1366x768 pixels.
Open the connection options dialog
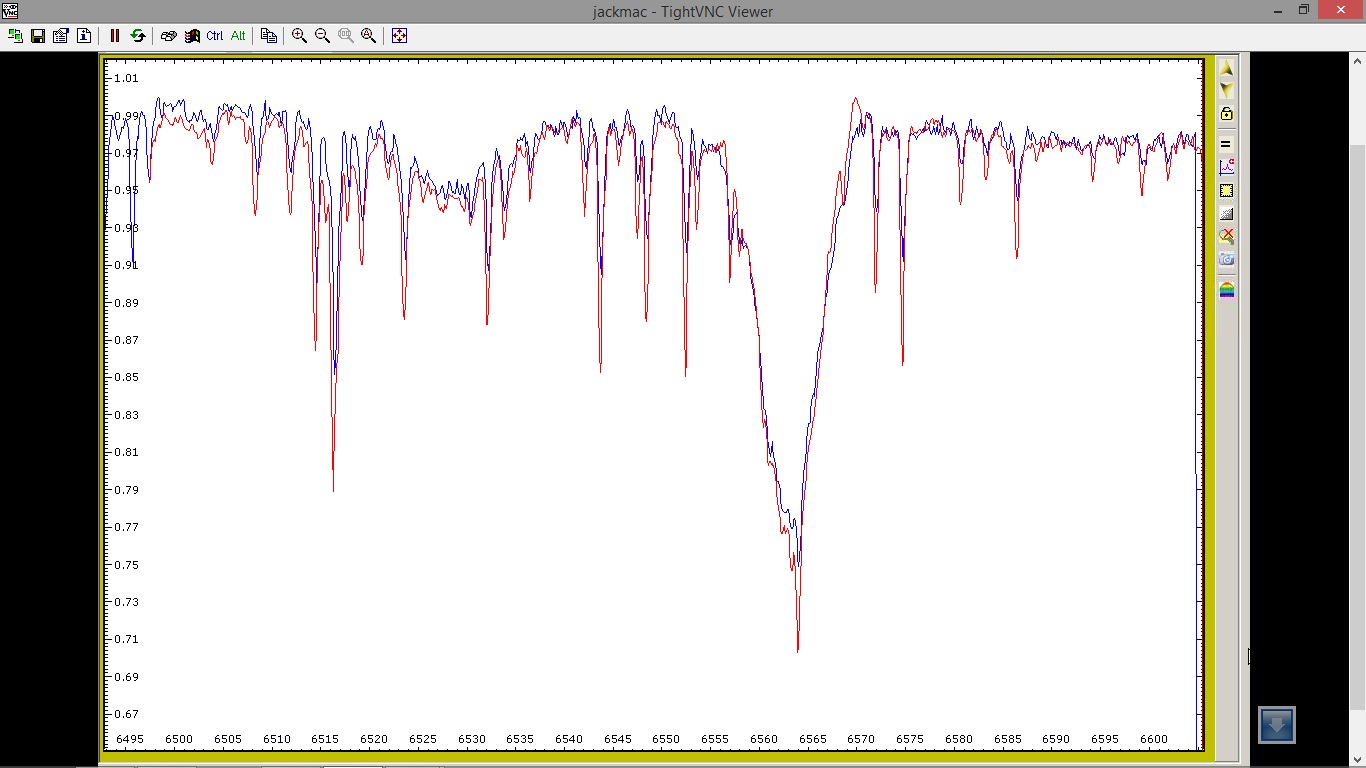(61, 35)
